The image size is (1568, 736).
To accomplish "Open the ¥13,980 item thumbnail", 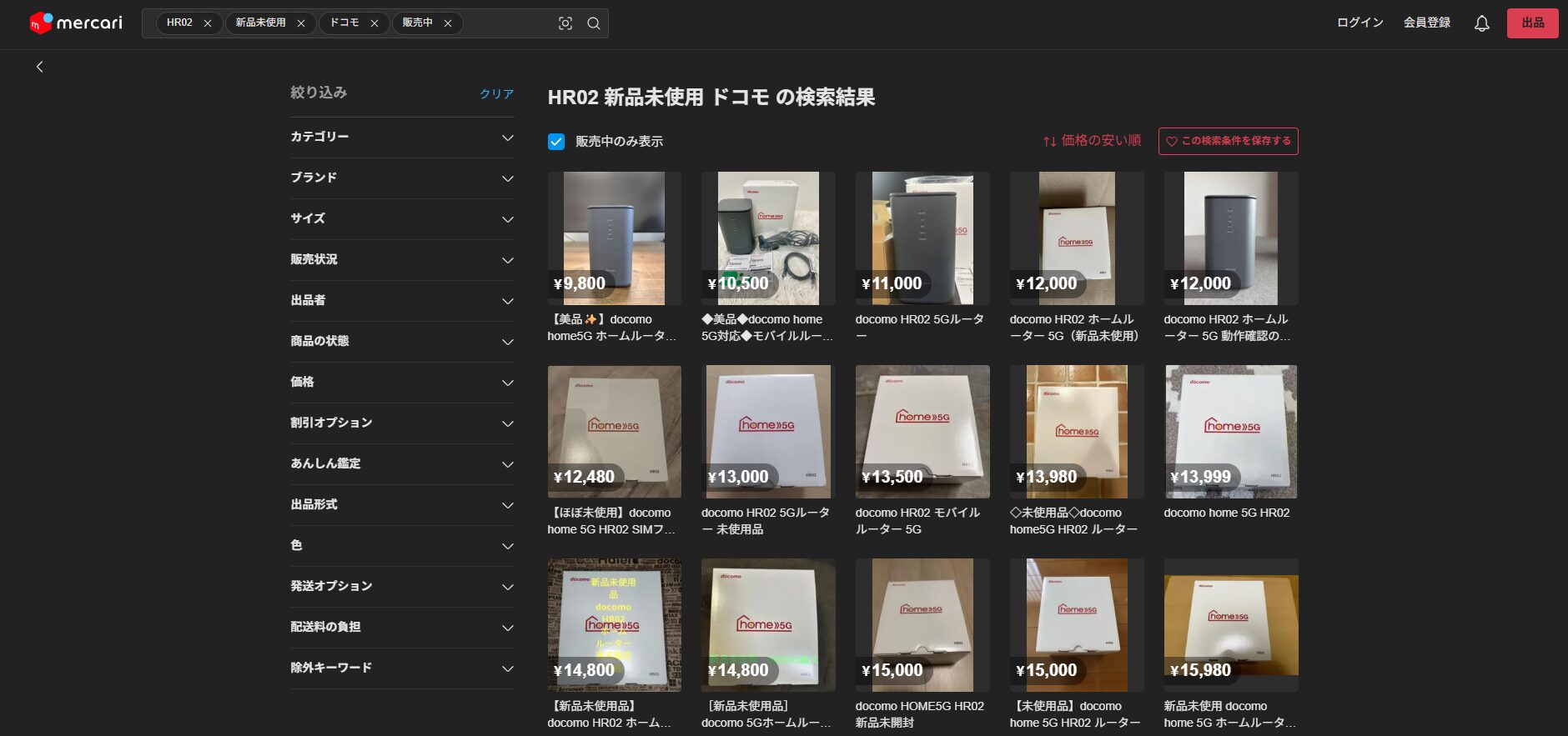I will [1077, 432].
